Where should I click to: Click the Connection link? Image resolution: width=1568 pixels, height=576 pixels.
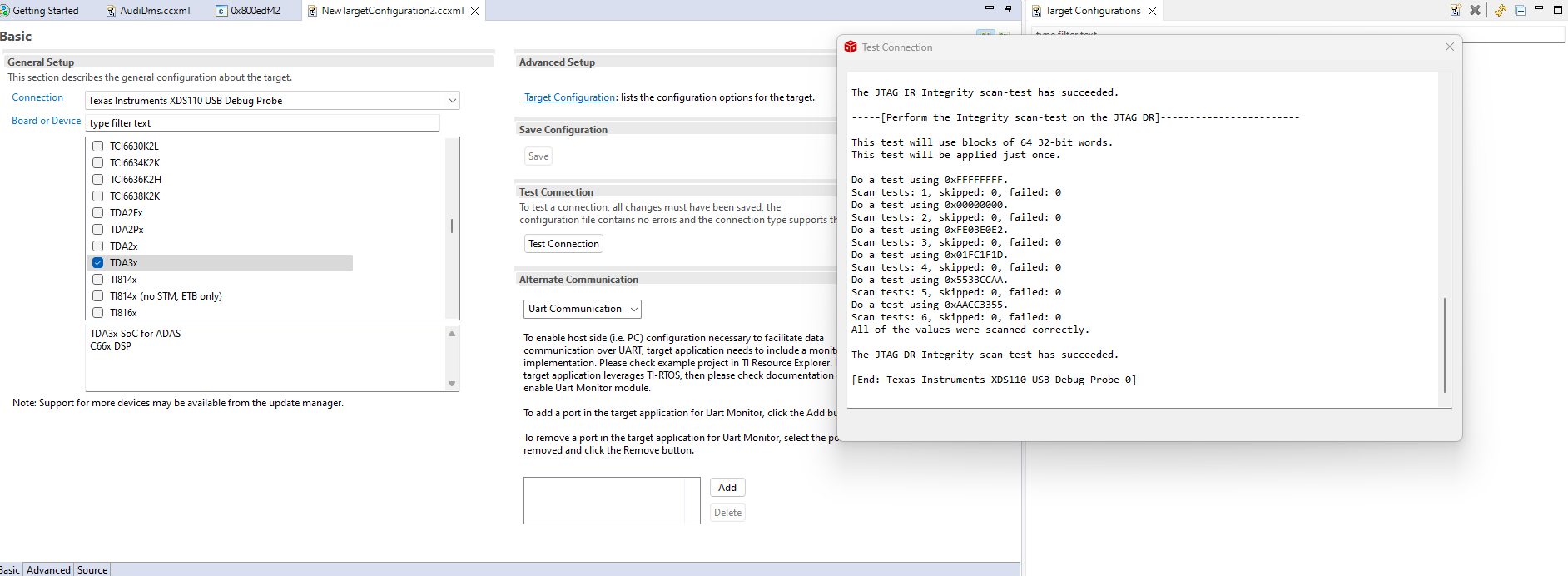(37, 97)
